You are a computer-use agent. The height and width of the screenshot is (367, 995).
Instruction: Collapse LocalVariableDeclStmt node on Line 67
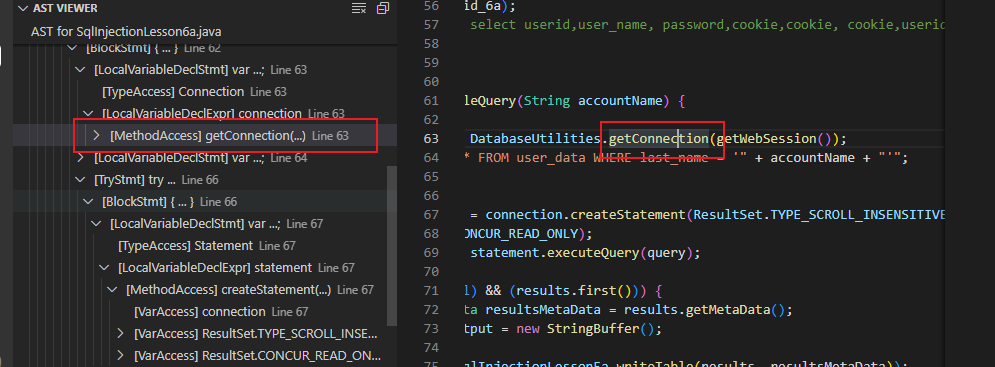(x=96, y=224)
